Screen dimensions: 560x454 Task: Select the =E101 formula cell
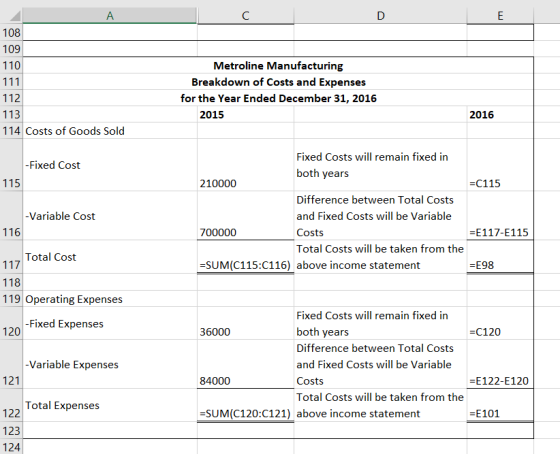(x=500, y=405)
